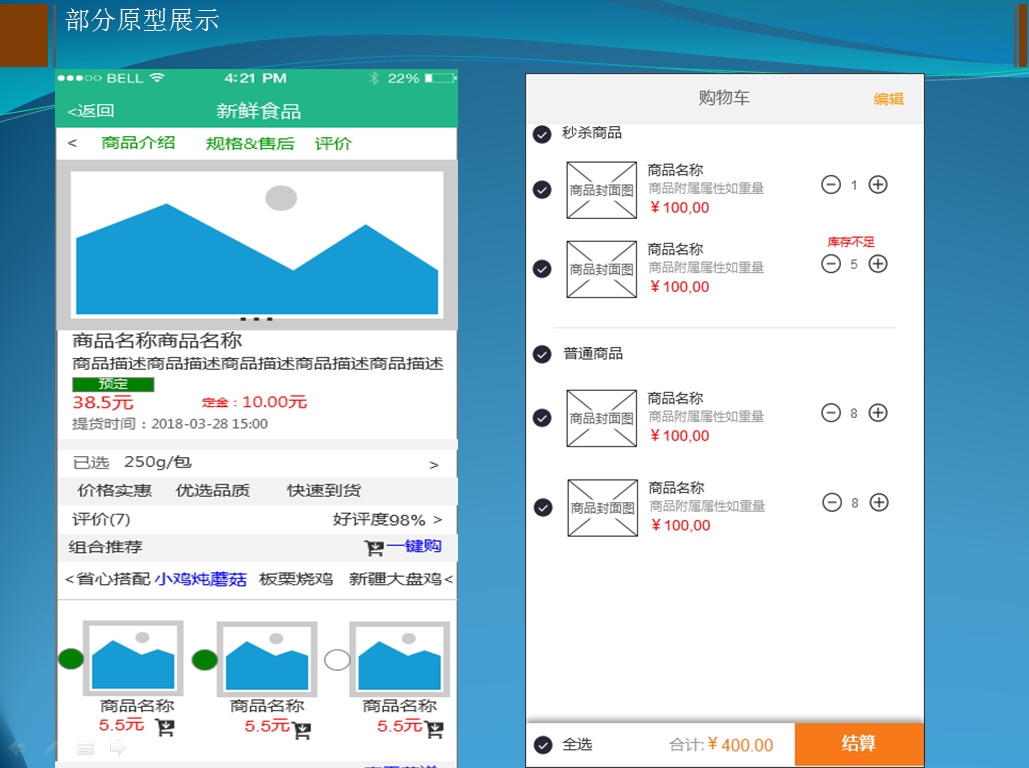Add second combo product to cart
The image size is (1029, 768).
pyautogui.click(x=301, y=730)
